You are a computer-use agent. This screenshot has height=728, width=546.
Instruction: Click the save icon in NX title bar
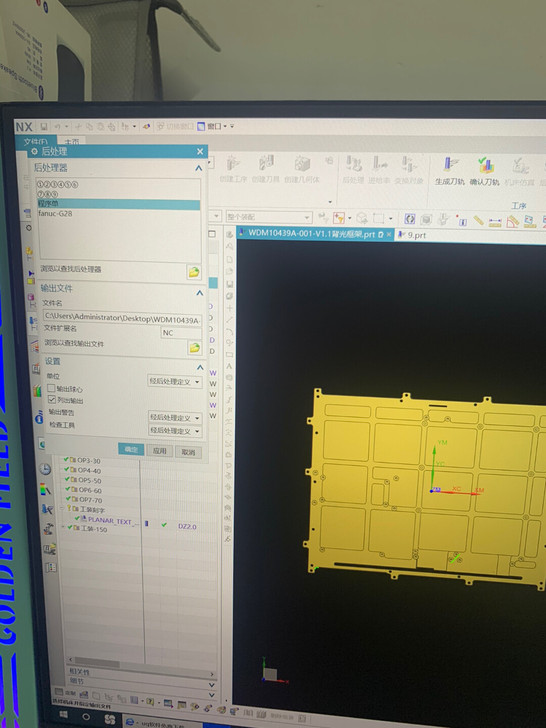(x=44, y=126)
